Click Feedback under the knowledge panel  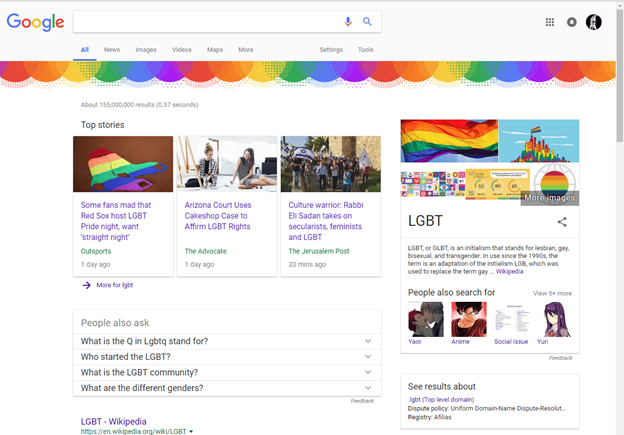(560, 358)
